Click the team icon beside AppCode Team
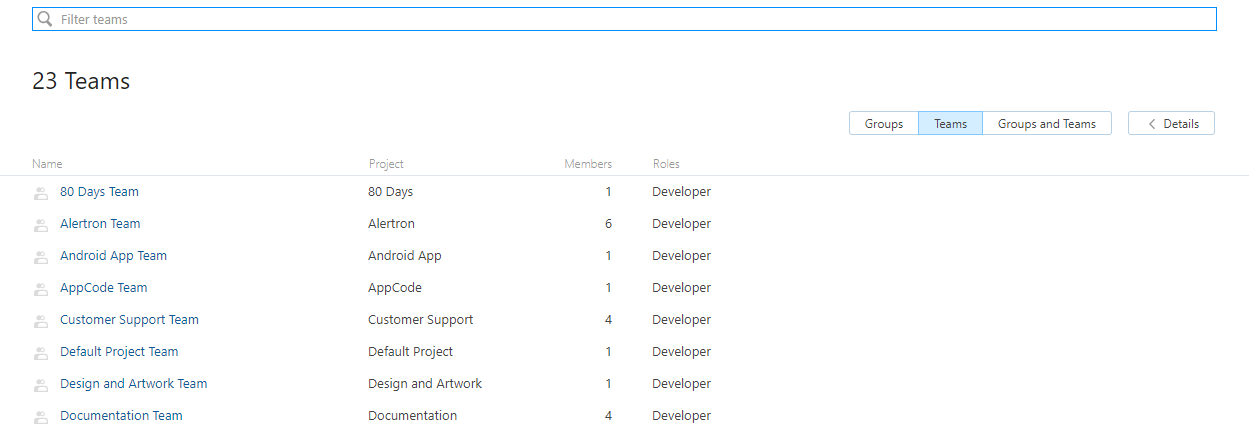Screen dimensions: 1249x430 coord(41,289)
